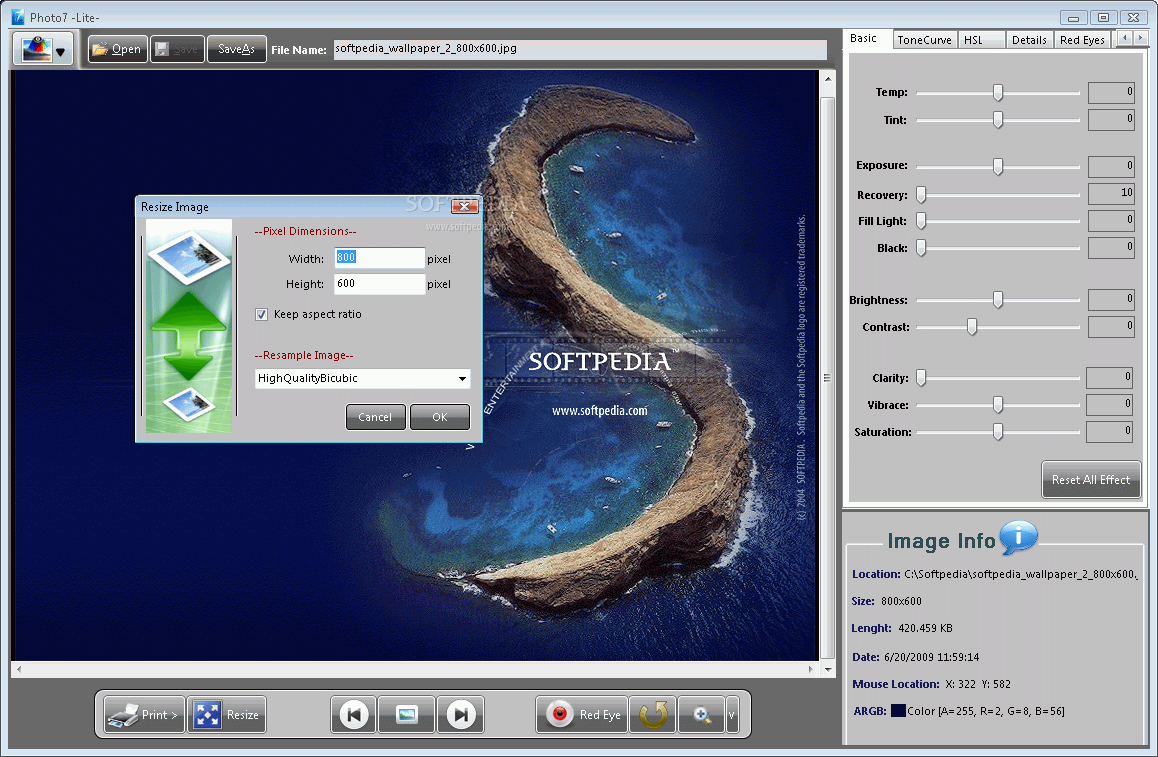Click the disabled Save button
The image size is (1158, 757).
pos(177,49)
